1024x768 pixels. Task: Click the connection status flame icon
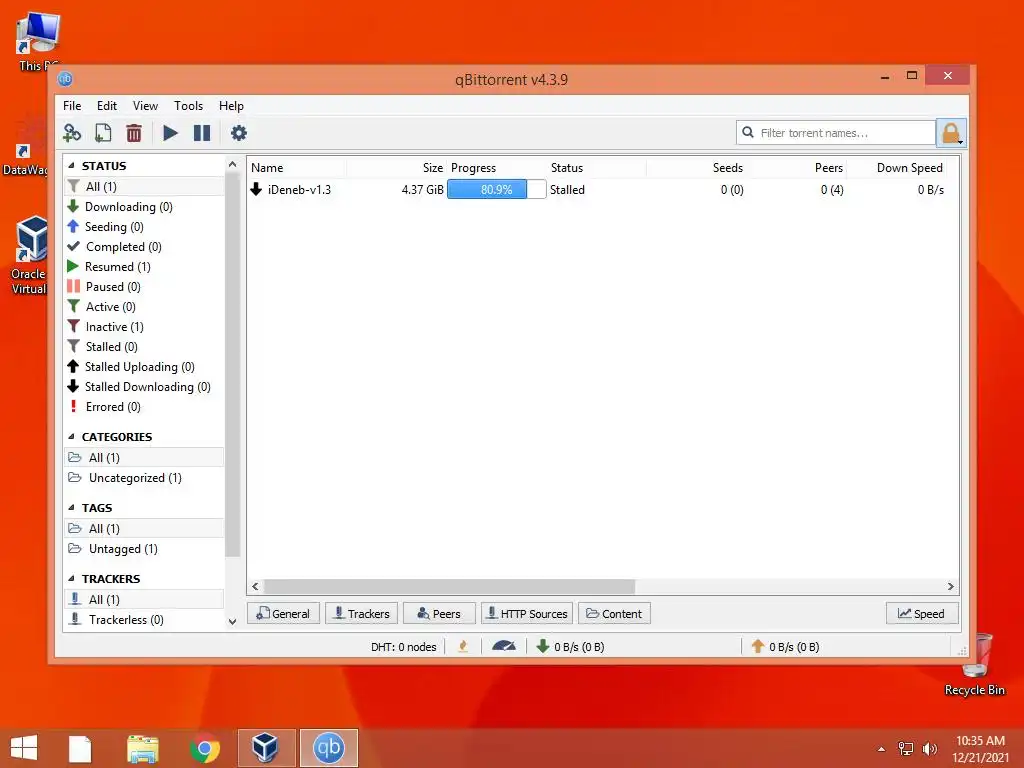click(463, 647)
